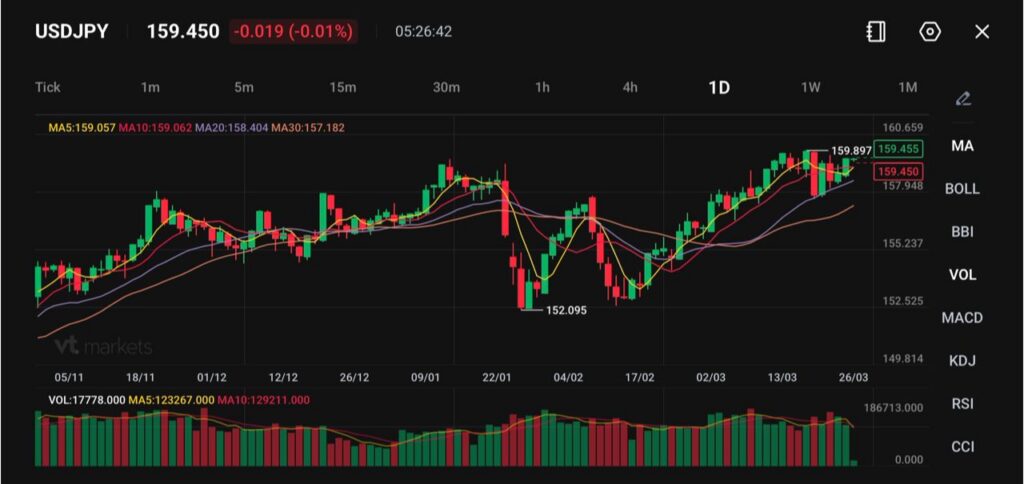Select the 4h timeframe
The height and width of the screenshot is (484, 1024).
point(630,87)
